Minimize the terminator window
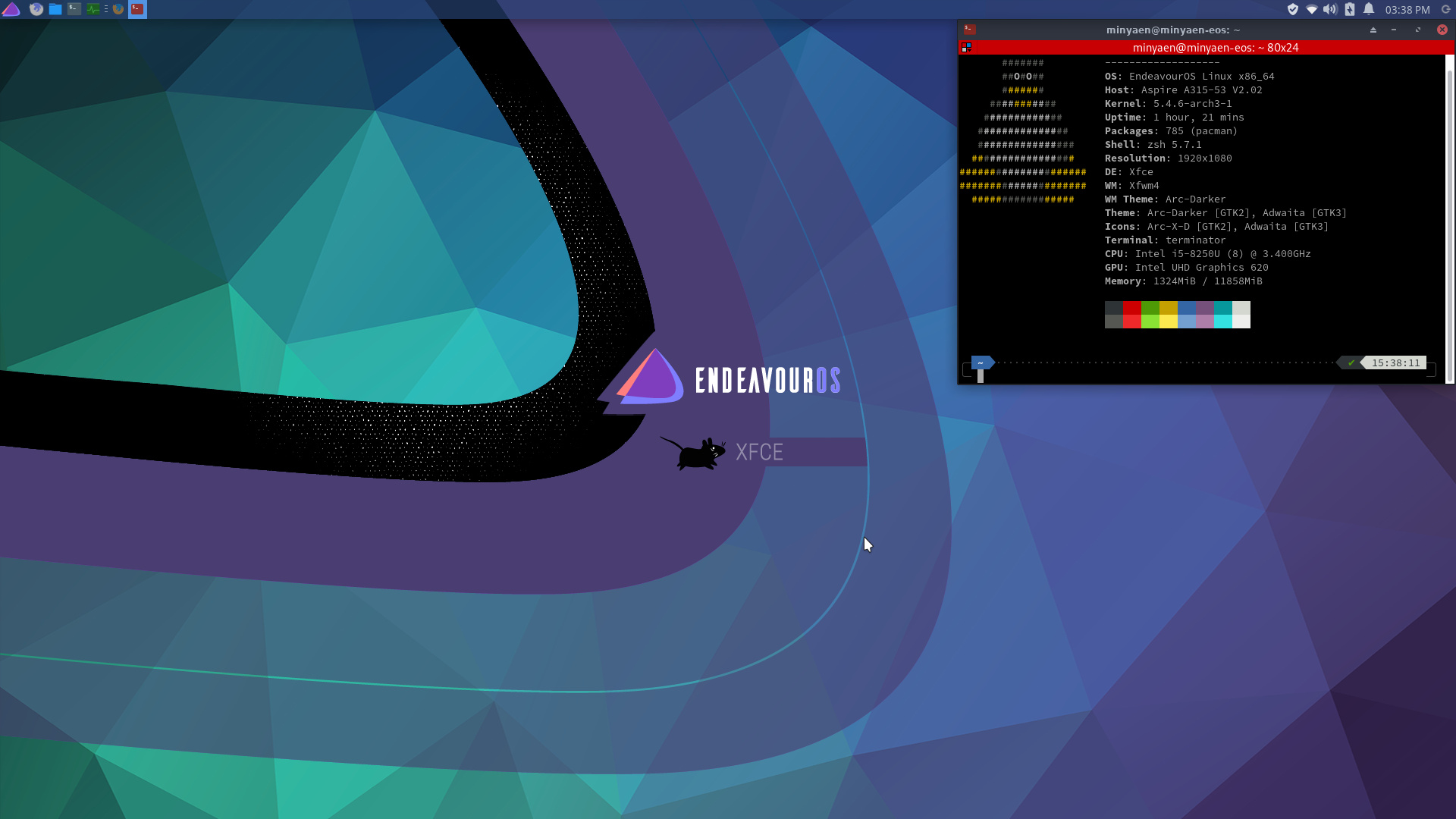The height and width of the screenshot is (819, 1456). coord(1394,30)
